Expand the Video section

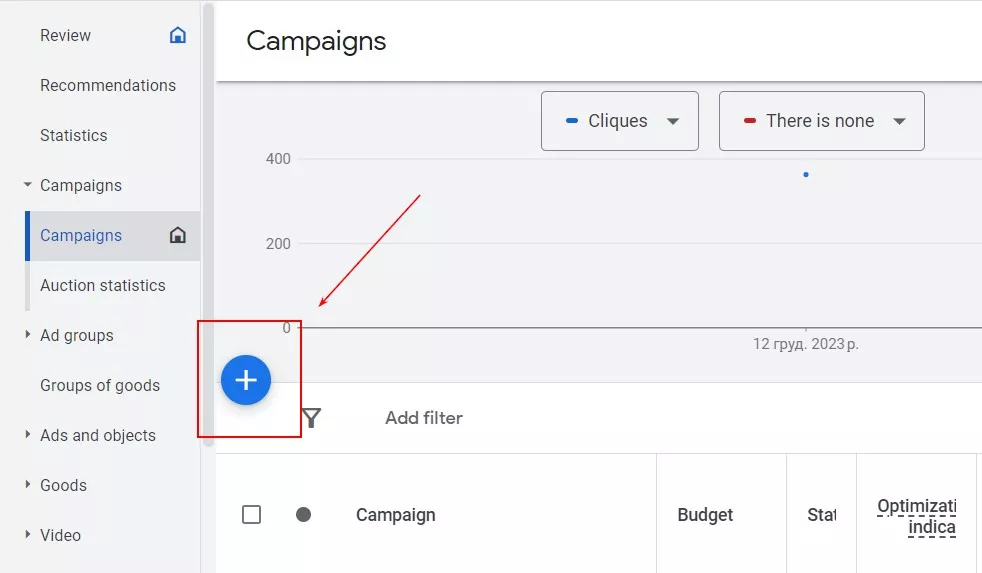point(28,535)
